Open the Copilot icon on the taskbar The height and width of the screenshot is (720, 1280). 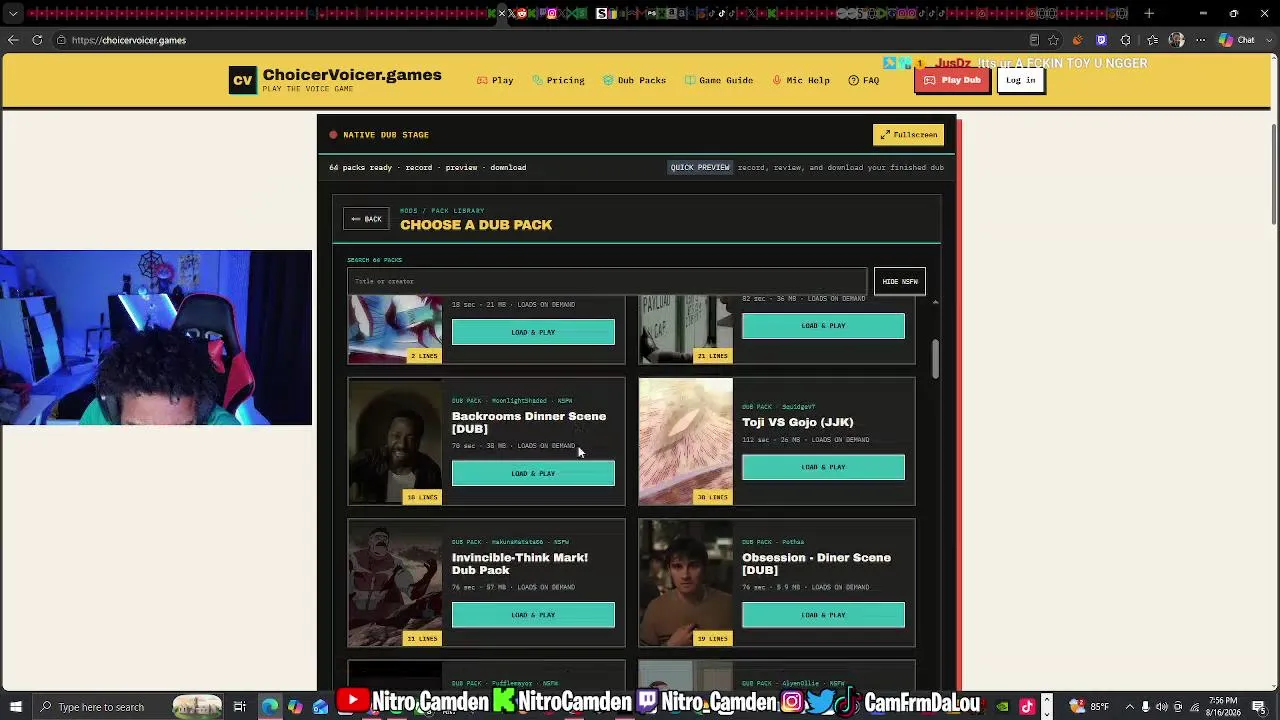pos(295,707)
